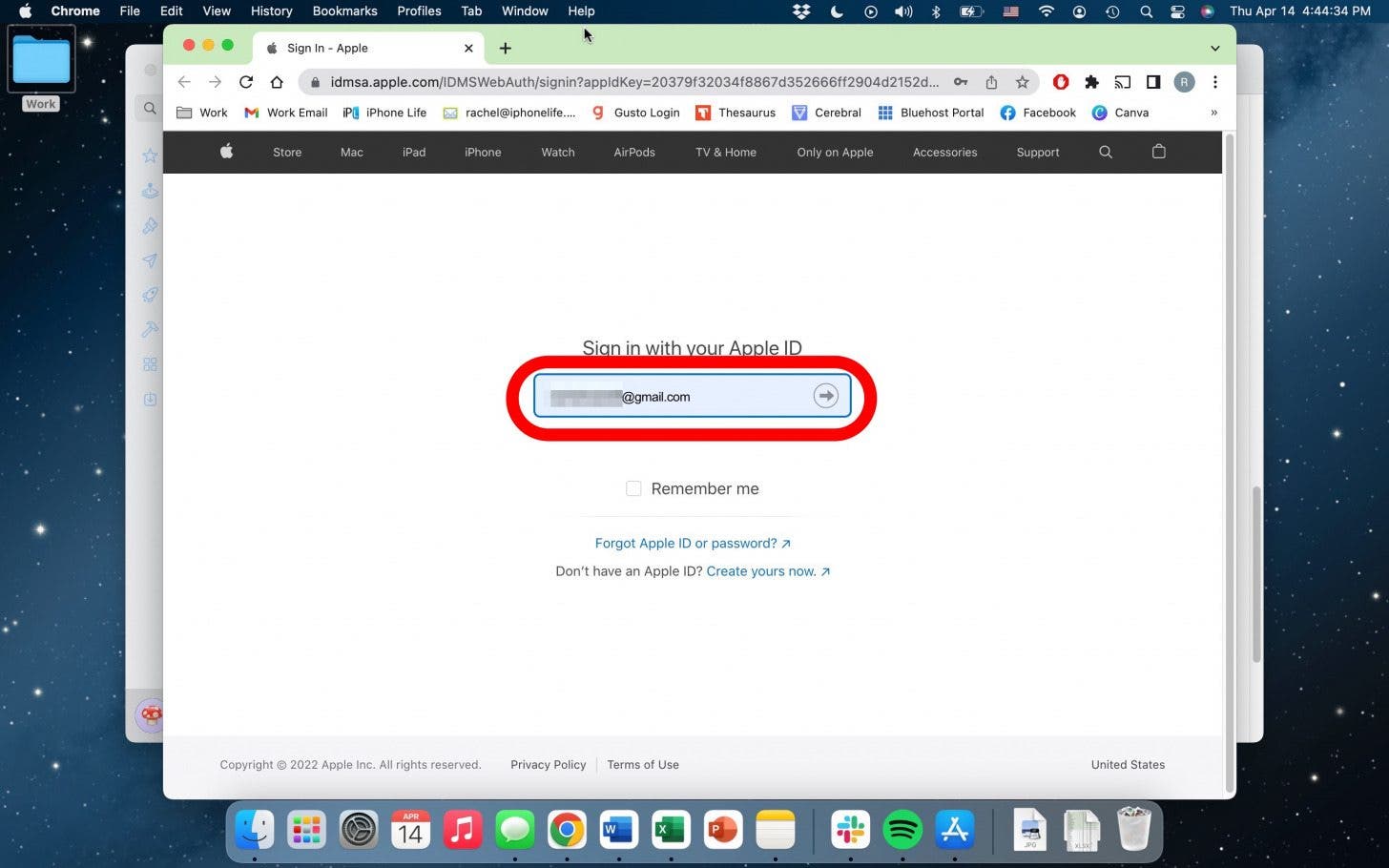Check the Remember me checkbox

pos(633,488)
